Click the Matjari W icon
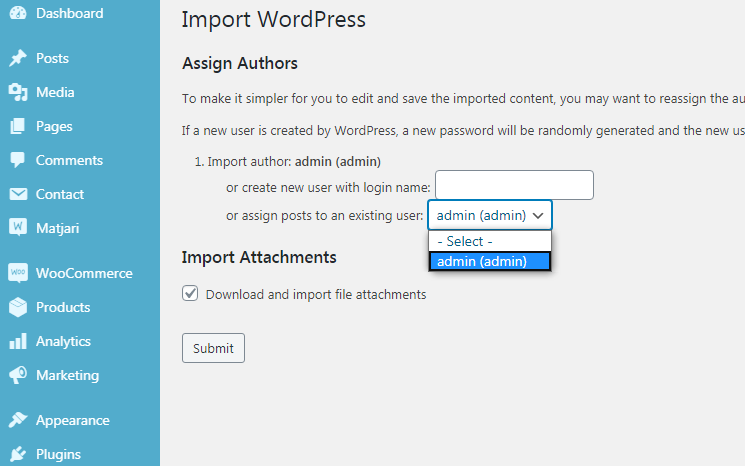Viewport: 745px width, 466px height. 18,228
